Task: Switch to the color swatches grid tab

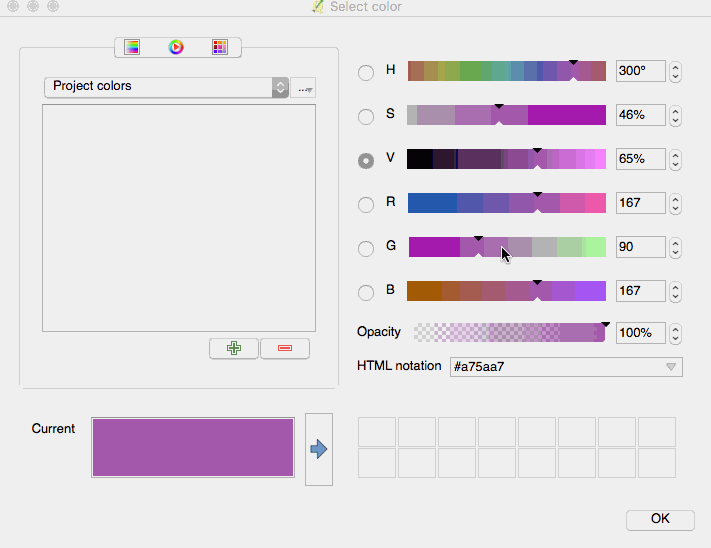Action: [x=220, y=47]
